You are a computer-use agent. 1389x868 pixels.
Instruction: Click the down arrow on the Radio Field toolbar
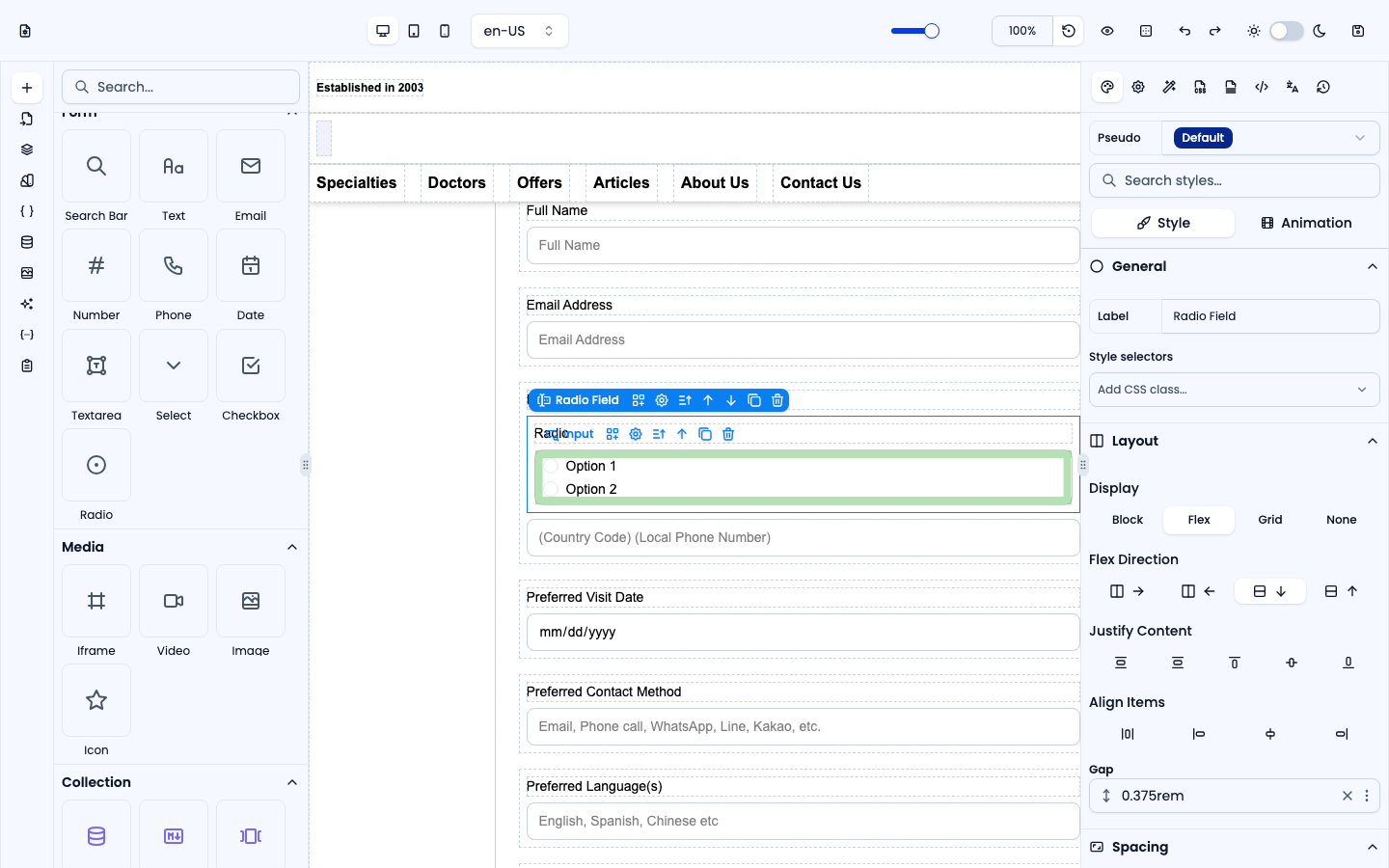click(x=731, y=400)
